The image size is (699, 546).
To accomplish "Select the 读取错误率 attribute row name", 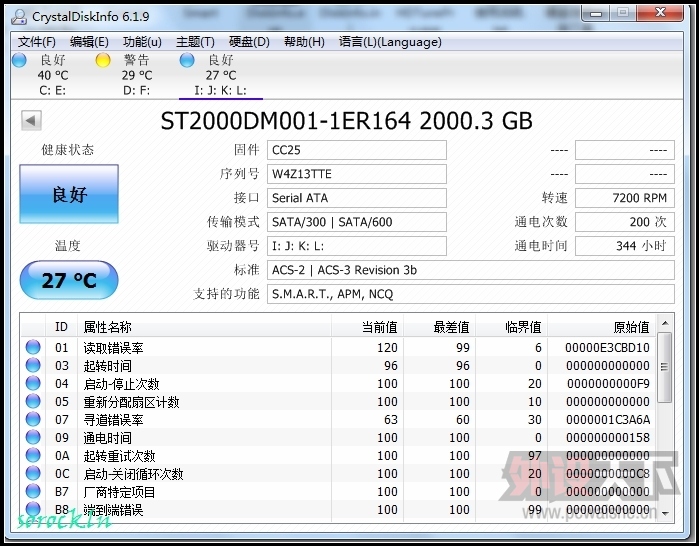I will tap(113, 348).
